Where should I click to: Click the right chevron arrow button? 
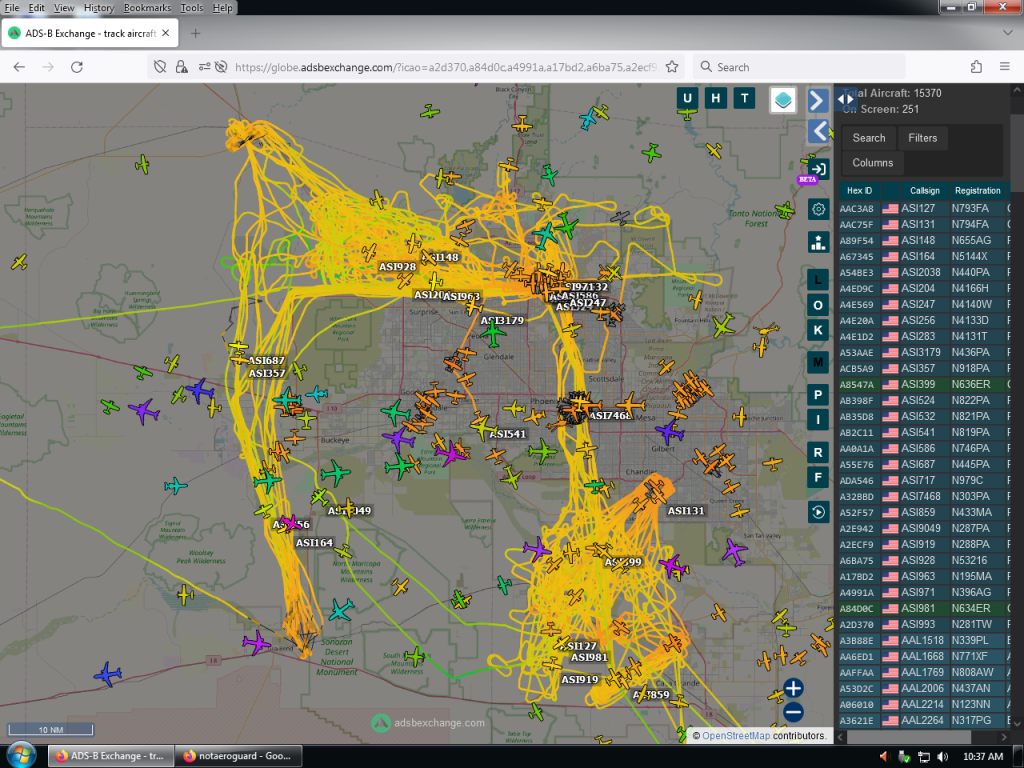click(x=818, y=101)
